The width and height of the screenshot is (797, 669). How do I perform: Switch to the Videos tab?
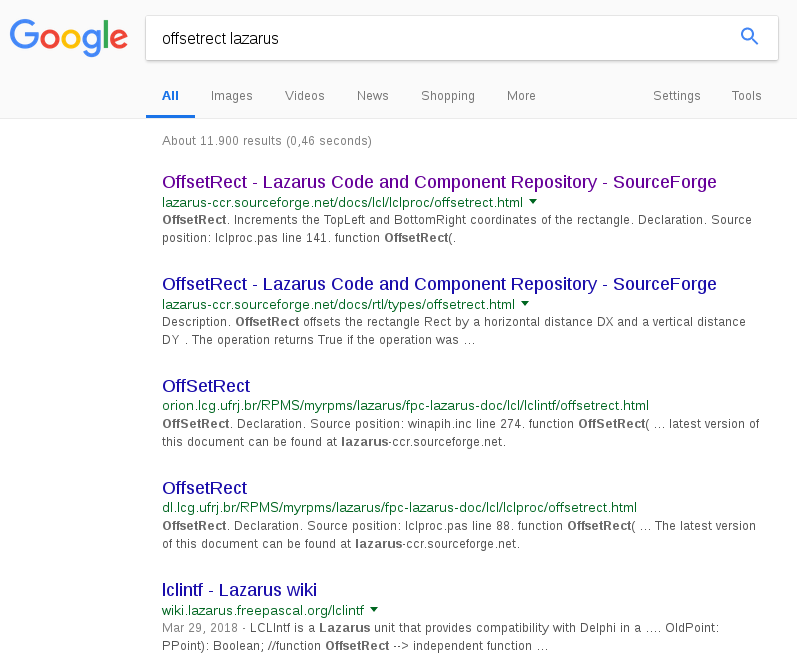pos(304,96)
